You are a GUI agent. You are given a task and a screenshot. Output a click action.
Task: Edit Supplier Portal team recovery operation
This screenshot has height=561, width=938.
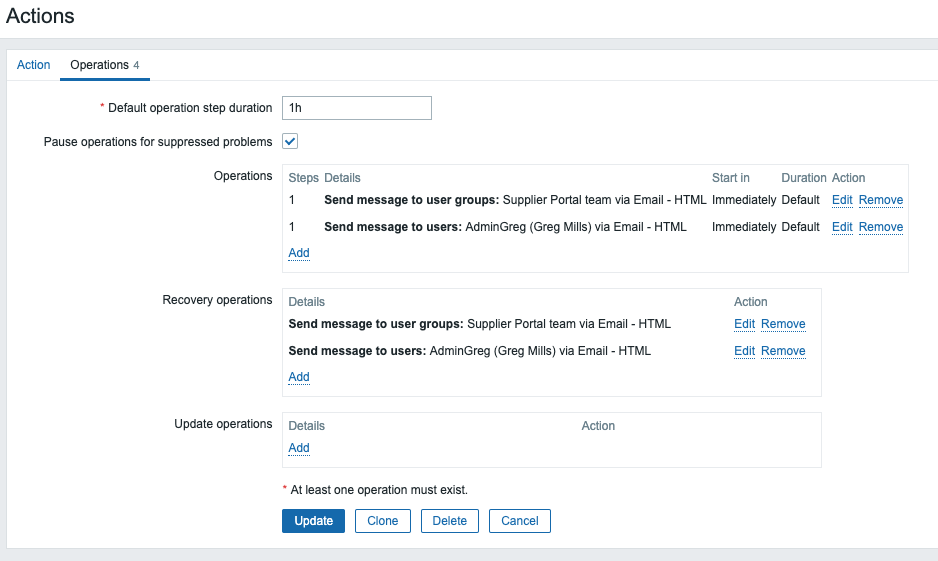coord(744,324)
